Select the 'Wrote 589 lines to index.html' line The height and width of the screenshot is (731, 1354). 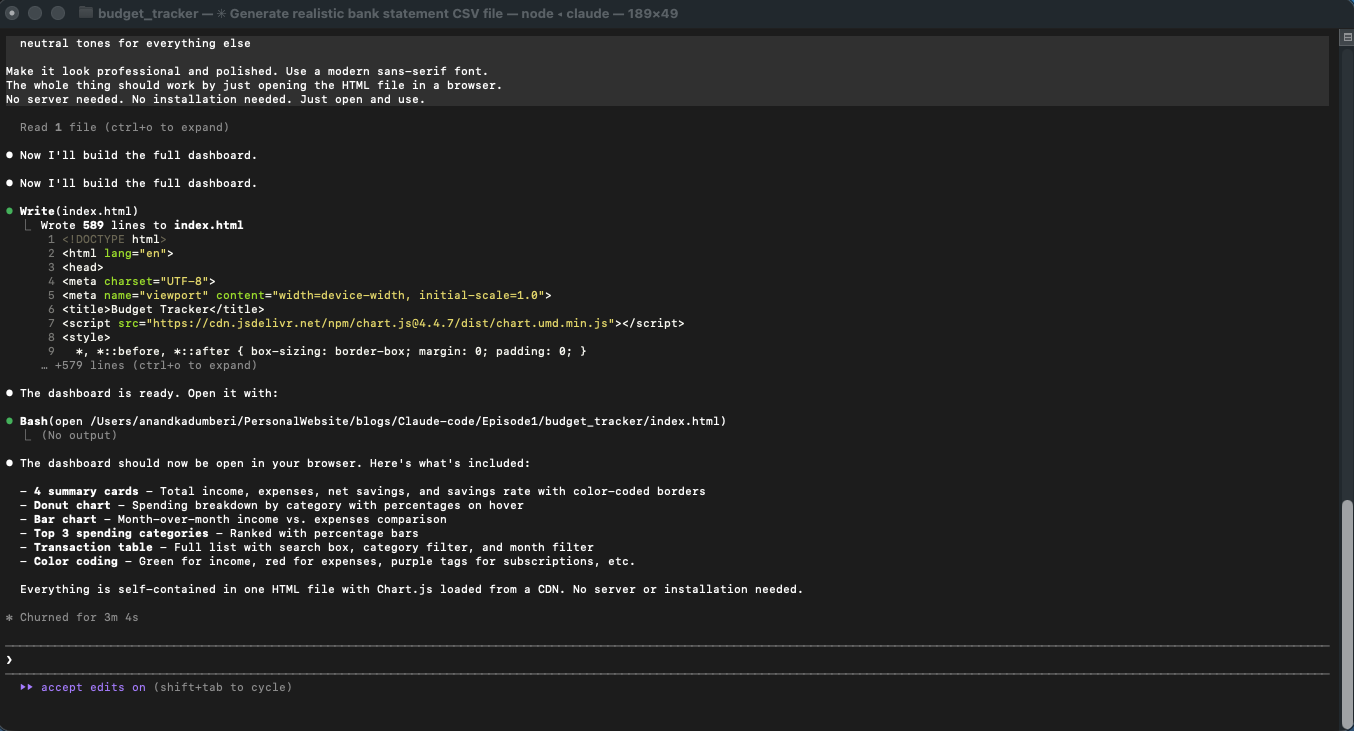142,225
